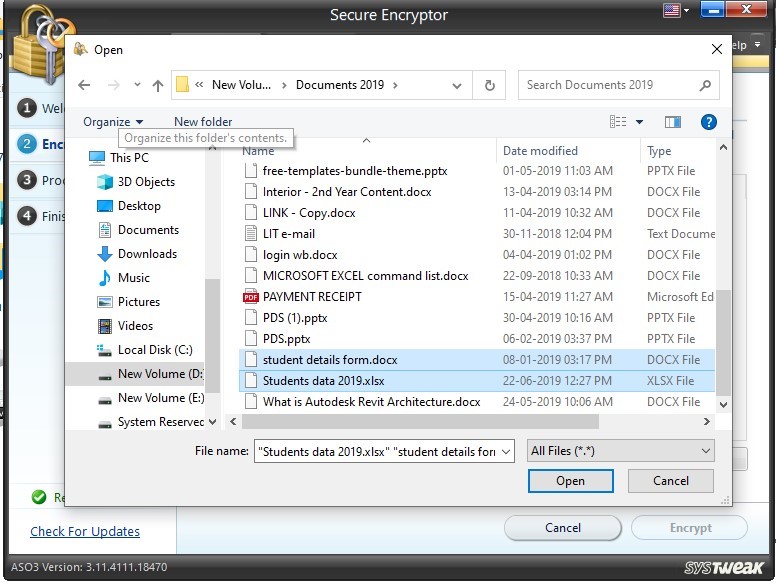
Task: Click the file list vertical scrollbar
Action: coord(723,342)
